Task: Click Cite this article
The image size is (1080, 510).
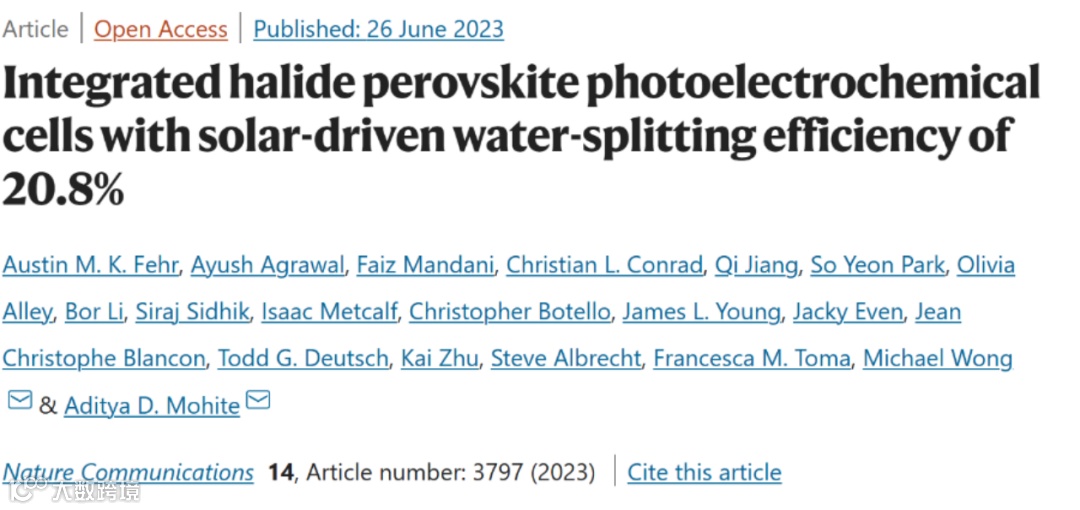Action: click(704, 472)
